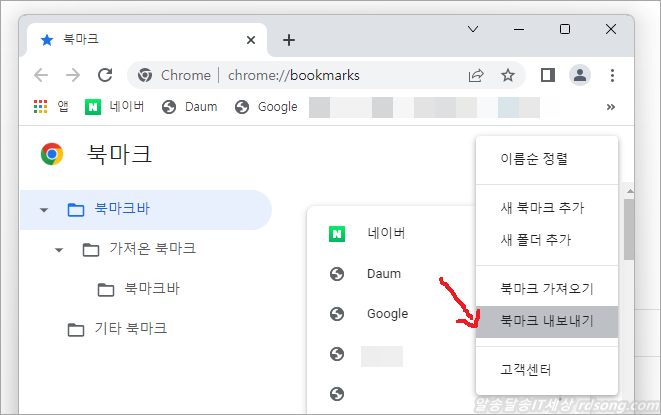Image resolution: width=661 pixels, height=415 pixels.
Task: Click the bookmark star in address bar
Action: point(507,75)
